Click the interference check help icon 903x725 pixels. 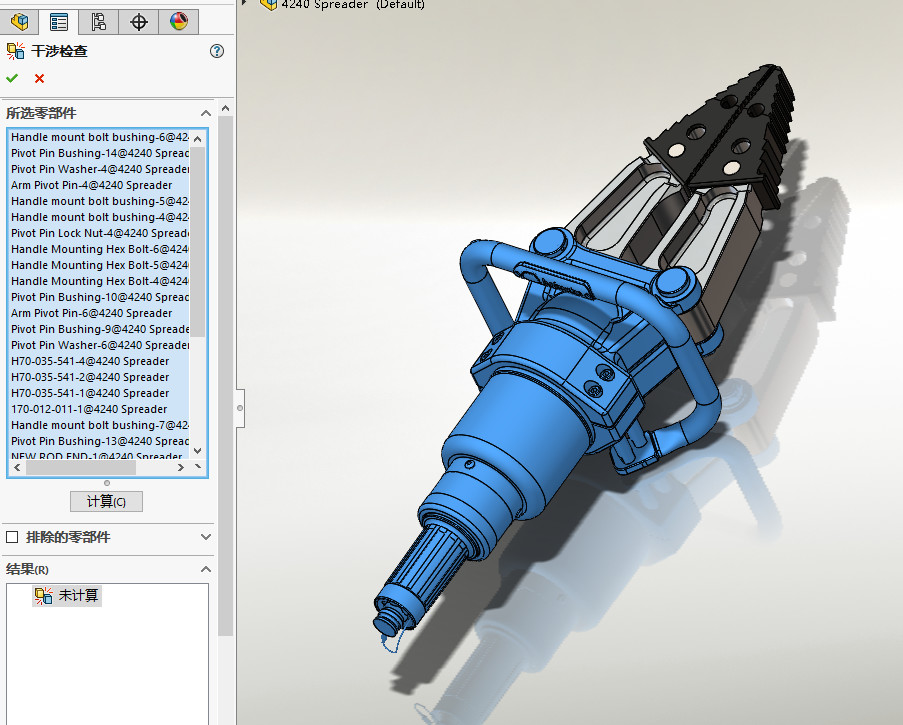[217, 51]
